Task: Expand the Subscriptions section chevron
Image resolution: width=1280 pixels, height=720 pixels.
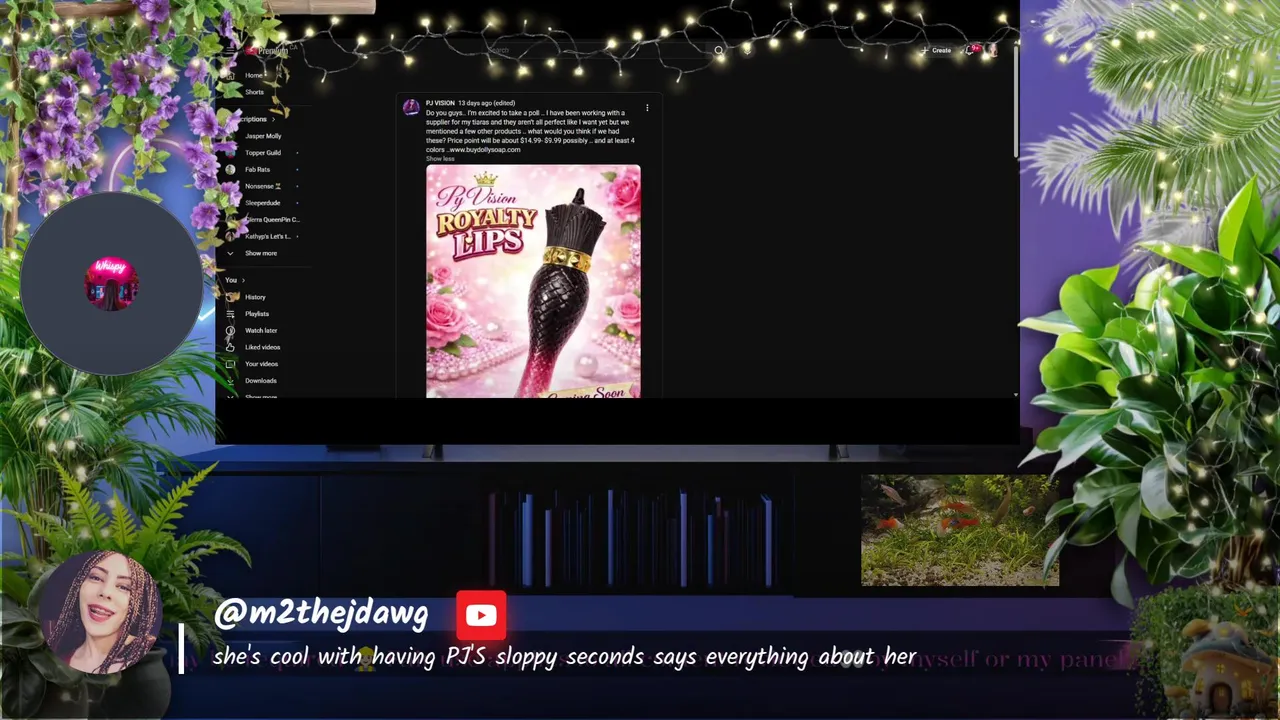Action: (x=273, y=119)
